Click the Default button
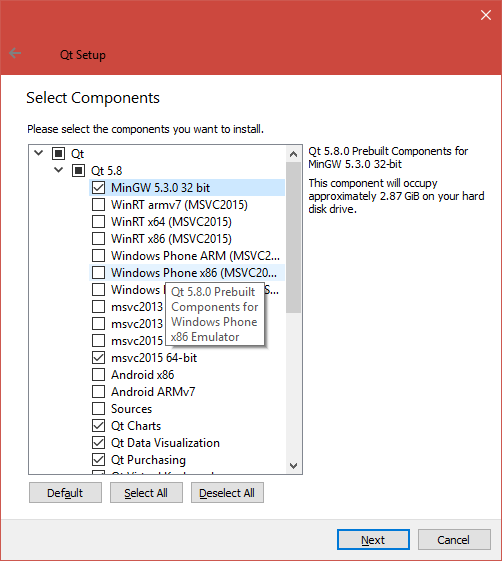Screen dimensions: 502x561 pos(65,493)
